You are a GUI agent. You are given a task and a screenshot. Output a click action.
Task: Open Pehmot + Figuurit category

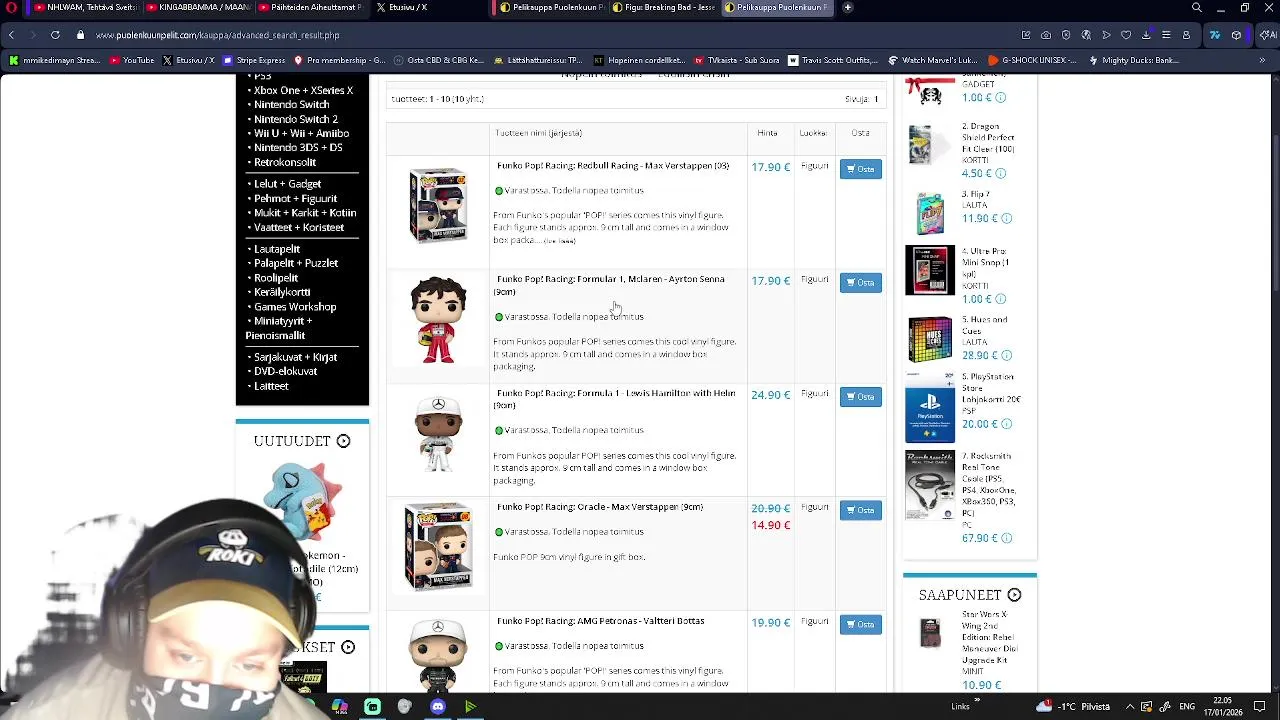(295, 199)
